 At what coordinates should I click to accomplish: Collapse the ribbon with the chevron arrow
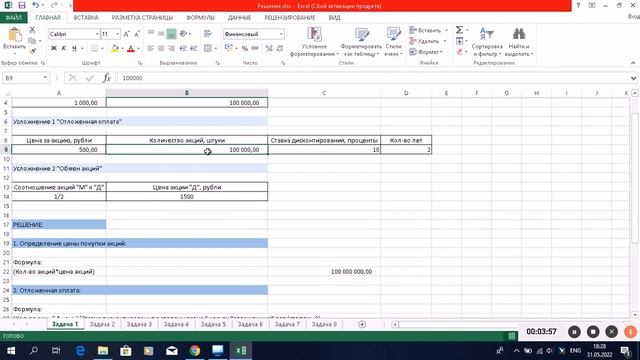coord(633,63)
